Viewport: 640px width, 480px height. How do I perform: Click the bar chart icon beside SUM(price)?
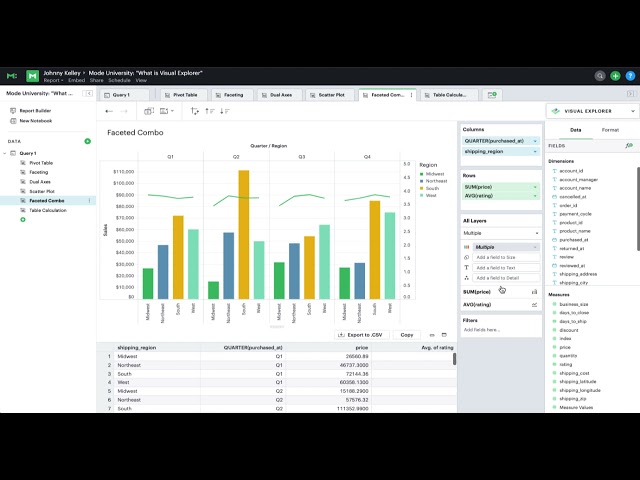(x=534, y=292)
